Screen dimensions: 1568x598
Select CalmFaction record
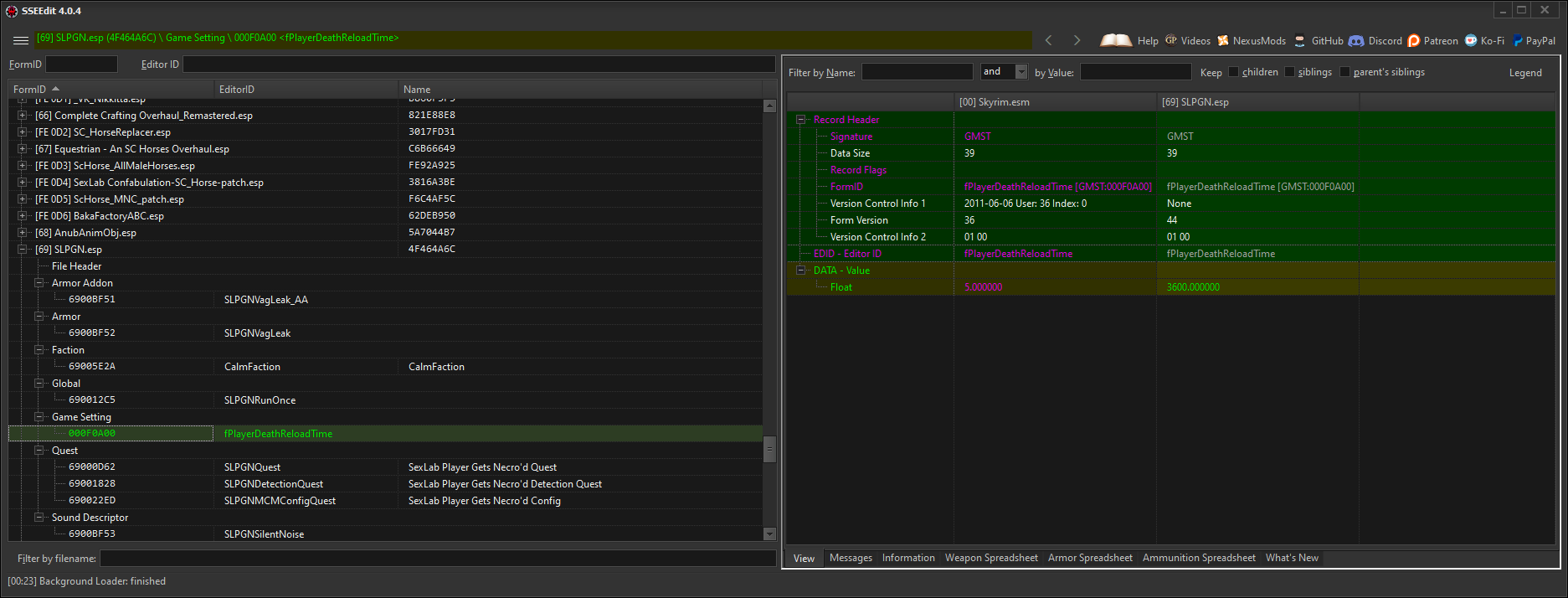(252, 367)
